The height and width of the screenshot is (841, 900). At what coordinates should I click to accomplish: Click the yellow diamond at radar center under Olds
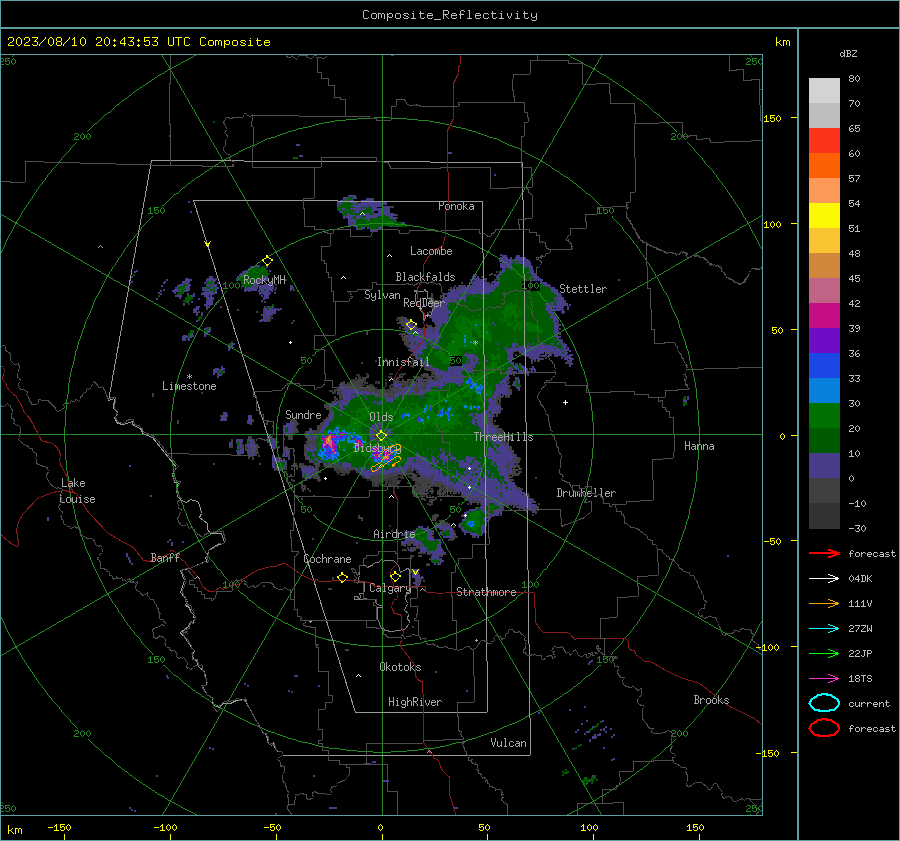pyautogui.click(x=382, y=436)
